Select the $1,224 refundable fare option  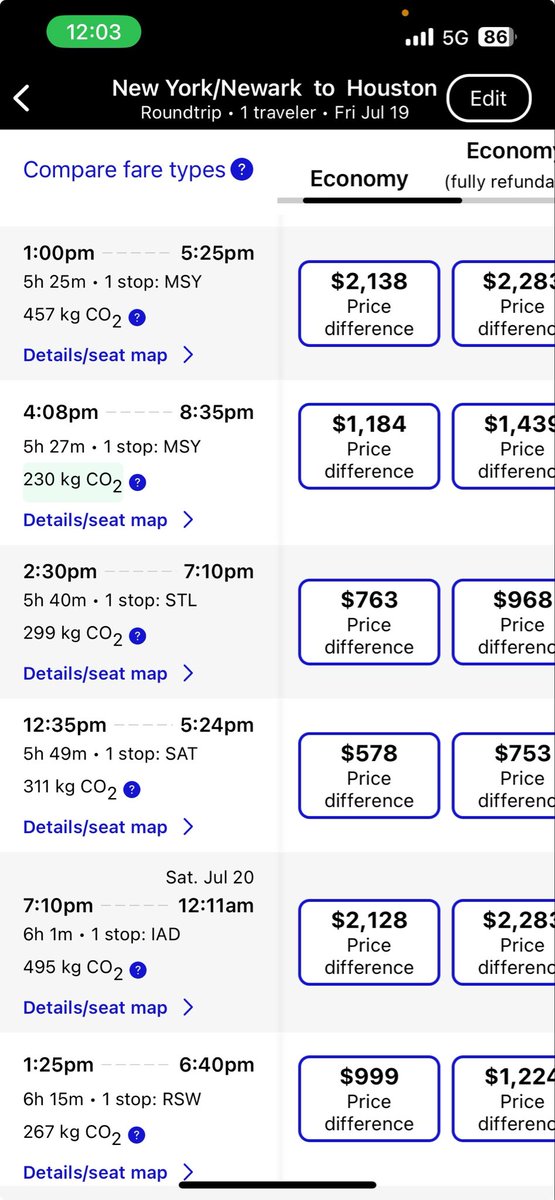504,1100
